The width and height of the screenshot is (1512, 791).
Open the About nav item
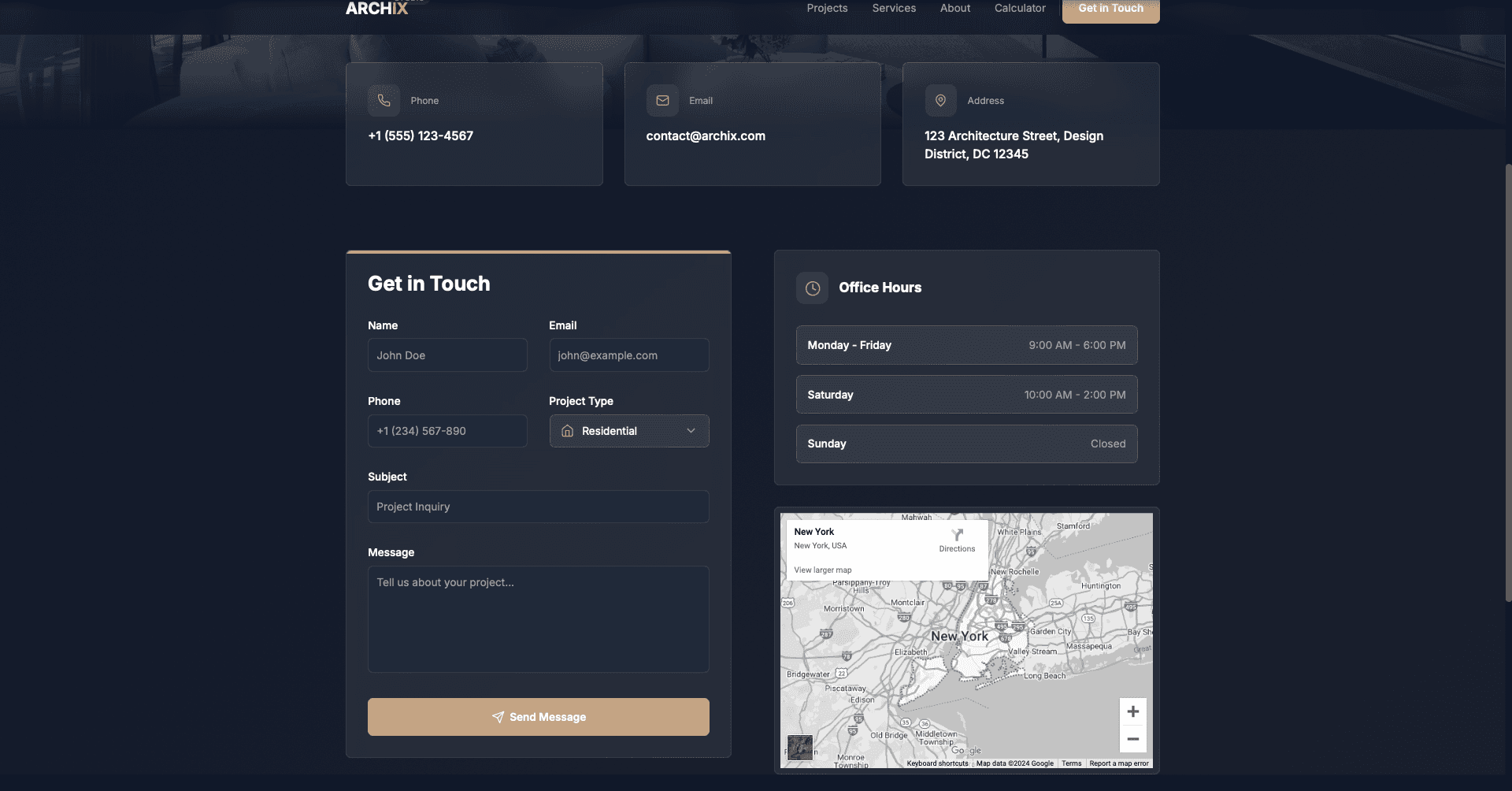(955, 8)
